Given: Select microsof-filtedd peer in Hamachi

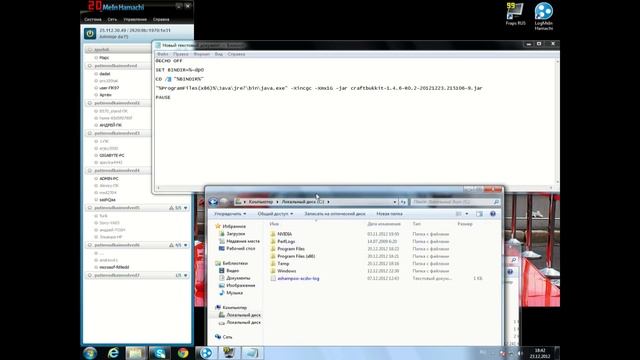Looking at the screenshot, I should pyautogui.click(x=114, y=267).
